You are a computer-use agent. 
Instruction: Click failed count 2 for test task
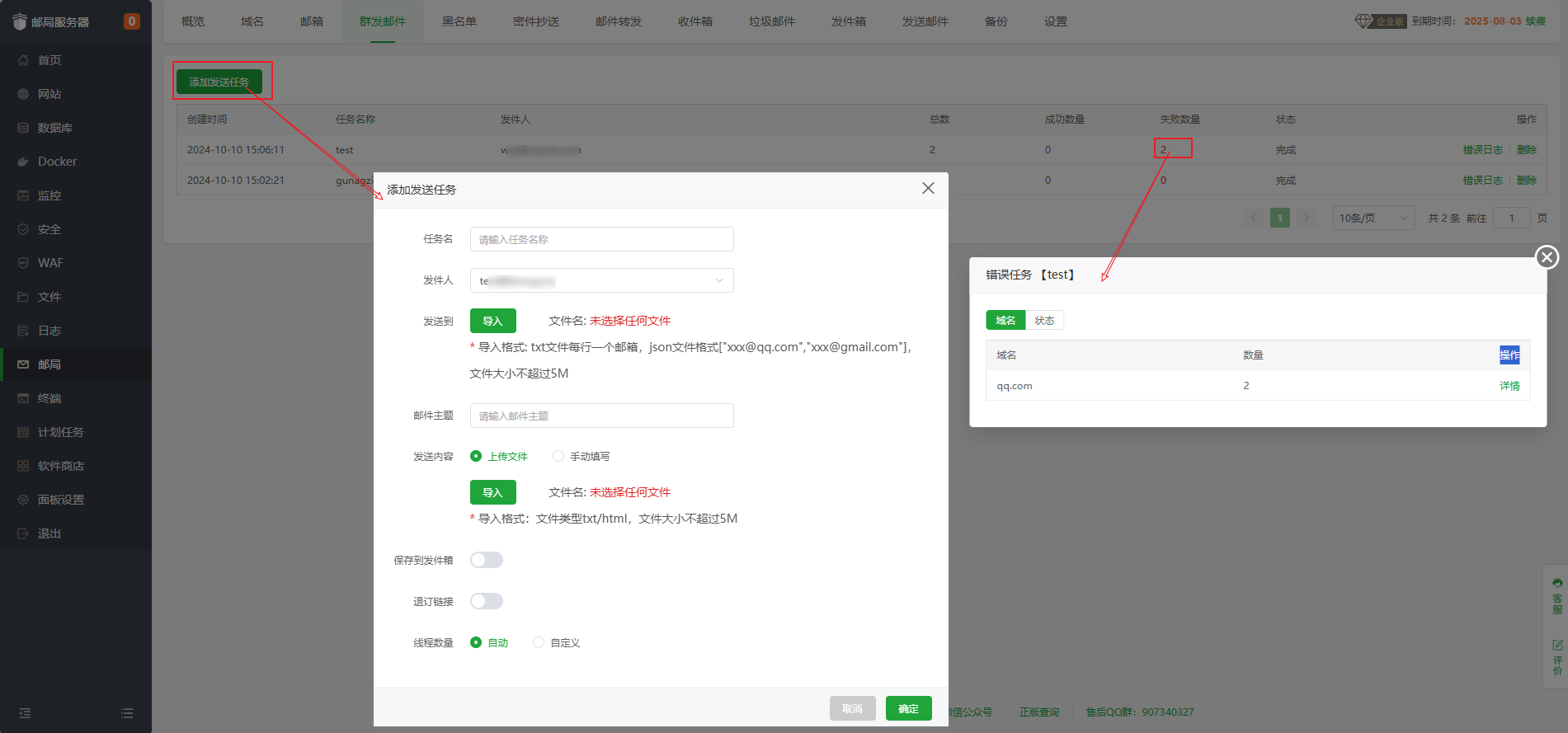coord(1164,149)
